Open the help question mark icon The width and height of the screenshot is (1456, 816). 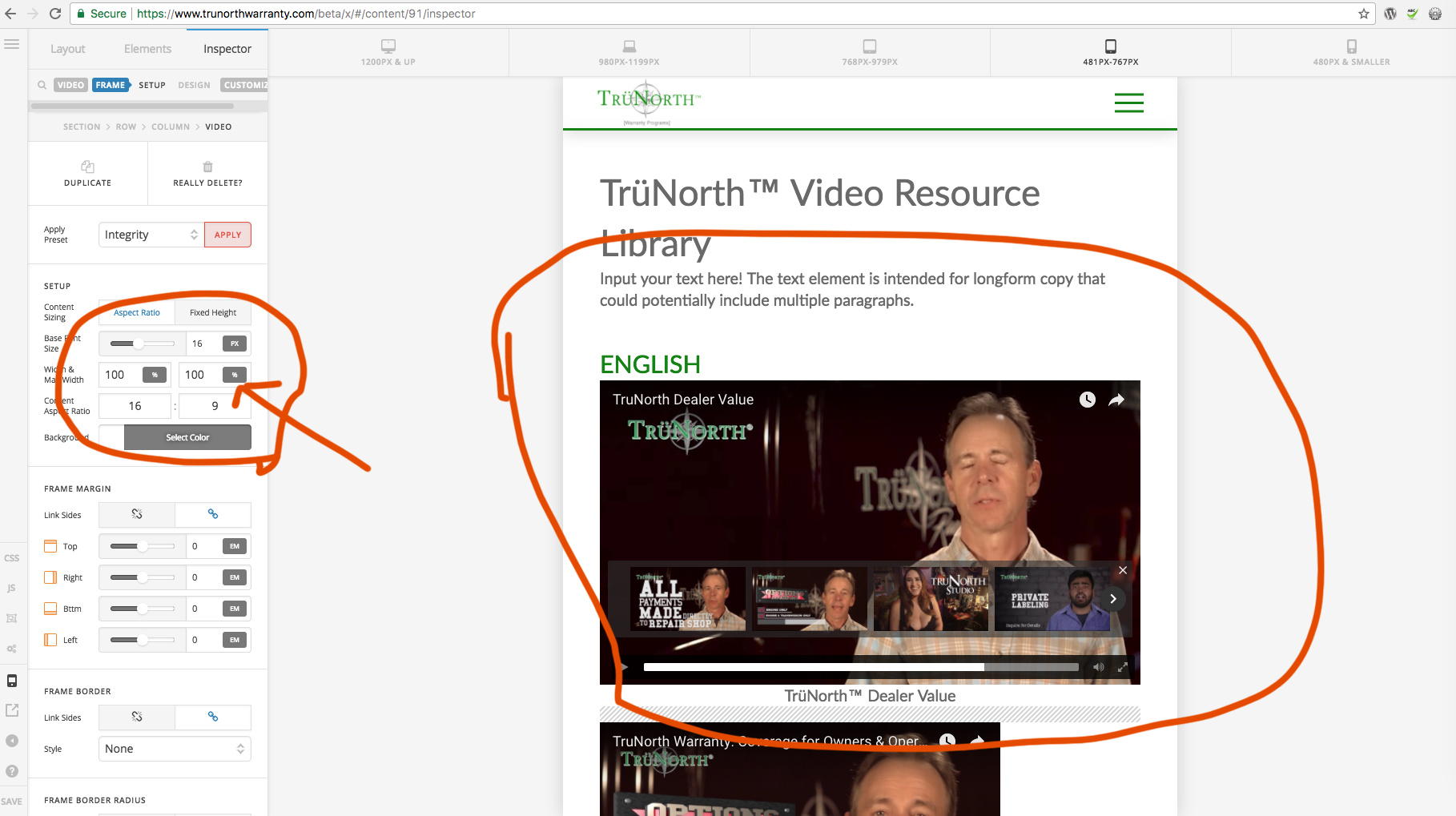pos(12,771)
